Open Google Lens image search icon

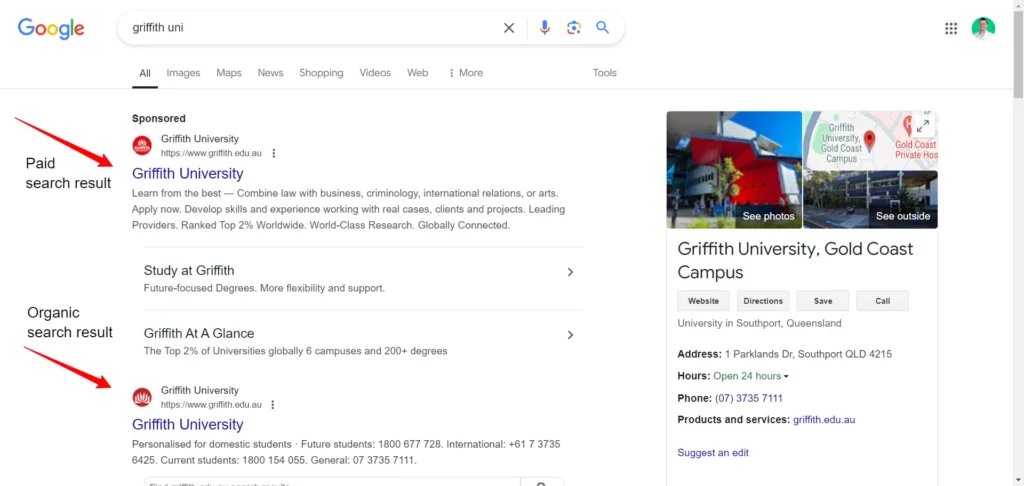[573, 28]
